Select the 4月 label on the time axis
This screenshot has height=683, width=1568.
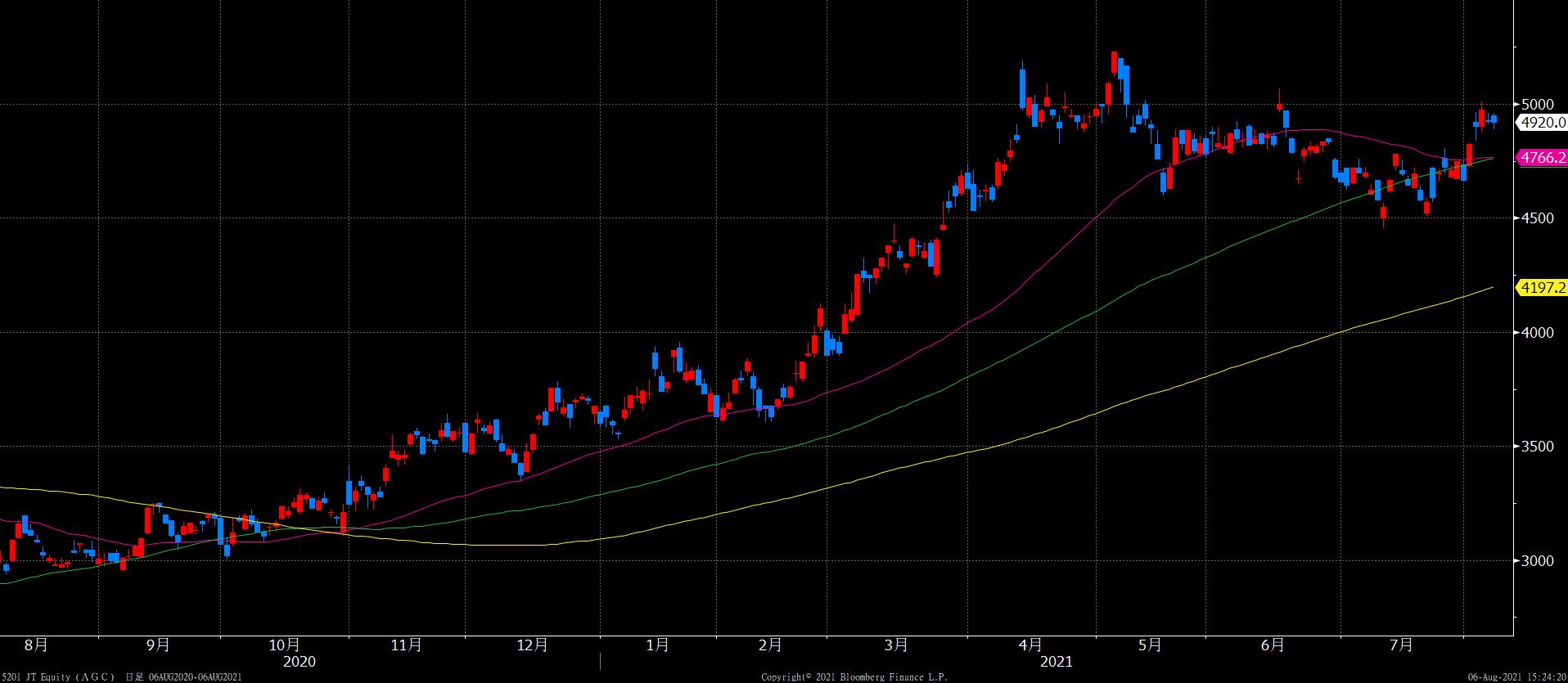[1031, 645]
